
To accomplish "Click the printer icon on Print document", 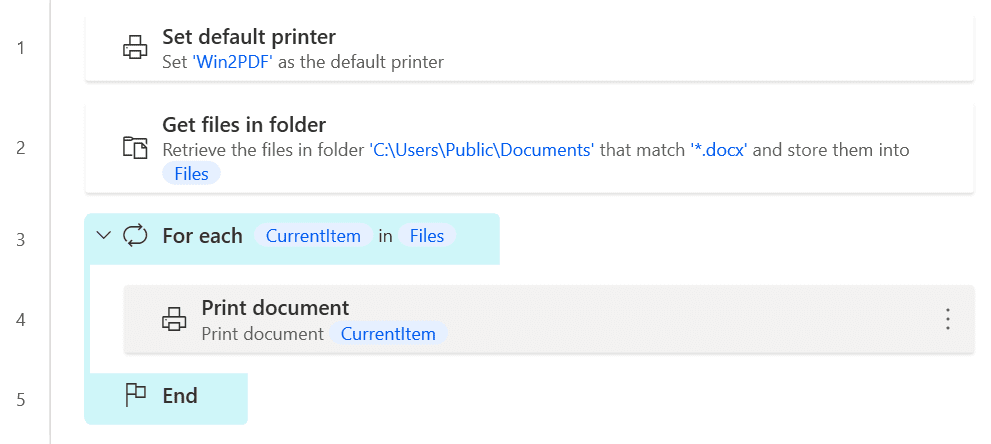I will [x=174, y=320].
